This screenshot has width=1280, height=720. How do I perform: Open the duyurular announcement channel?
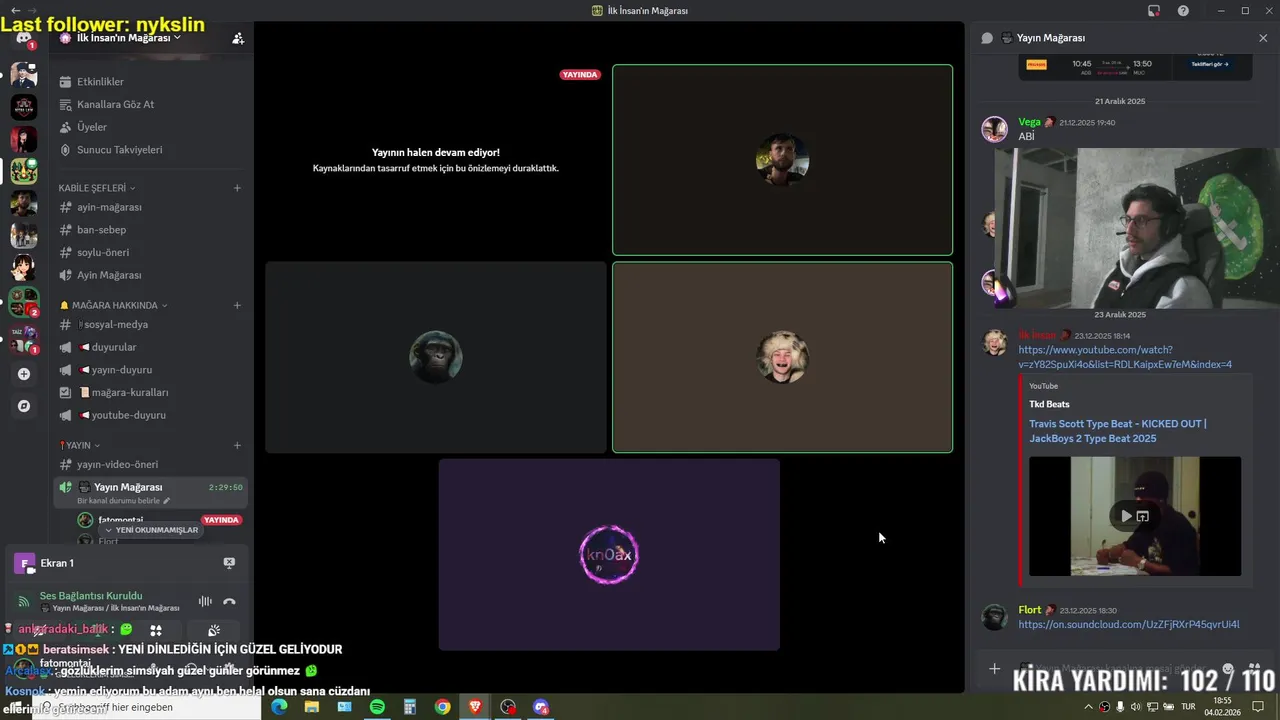click(150, 347)
